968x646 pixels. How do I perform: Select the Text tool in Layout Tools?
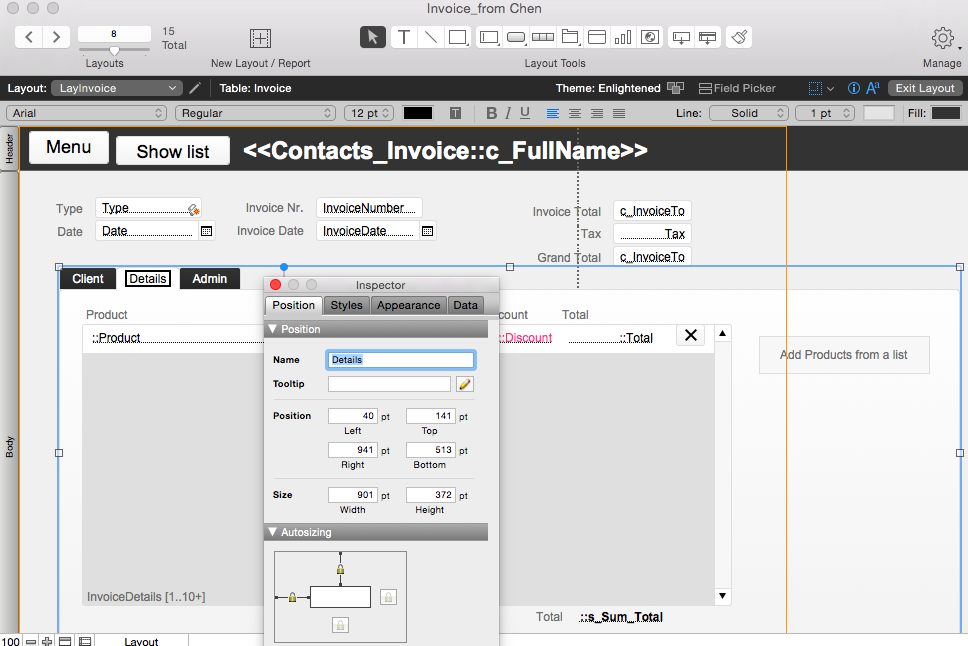pos(404,37)
